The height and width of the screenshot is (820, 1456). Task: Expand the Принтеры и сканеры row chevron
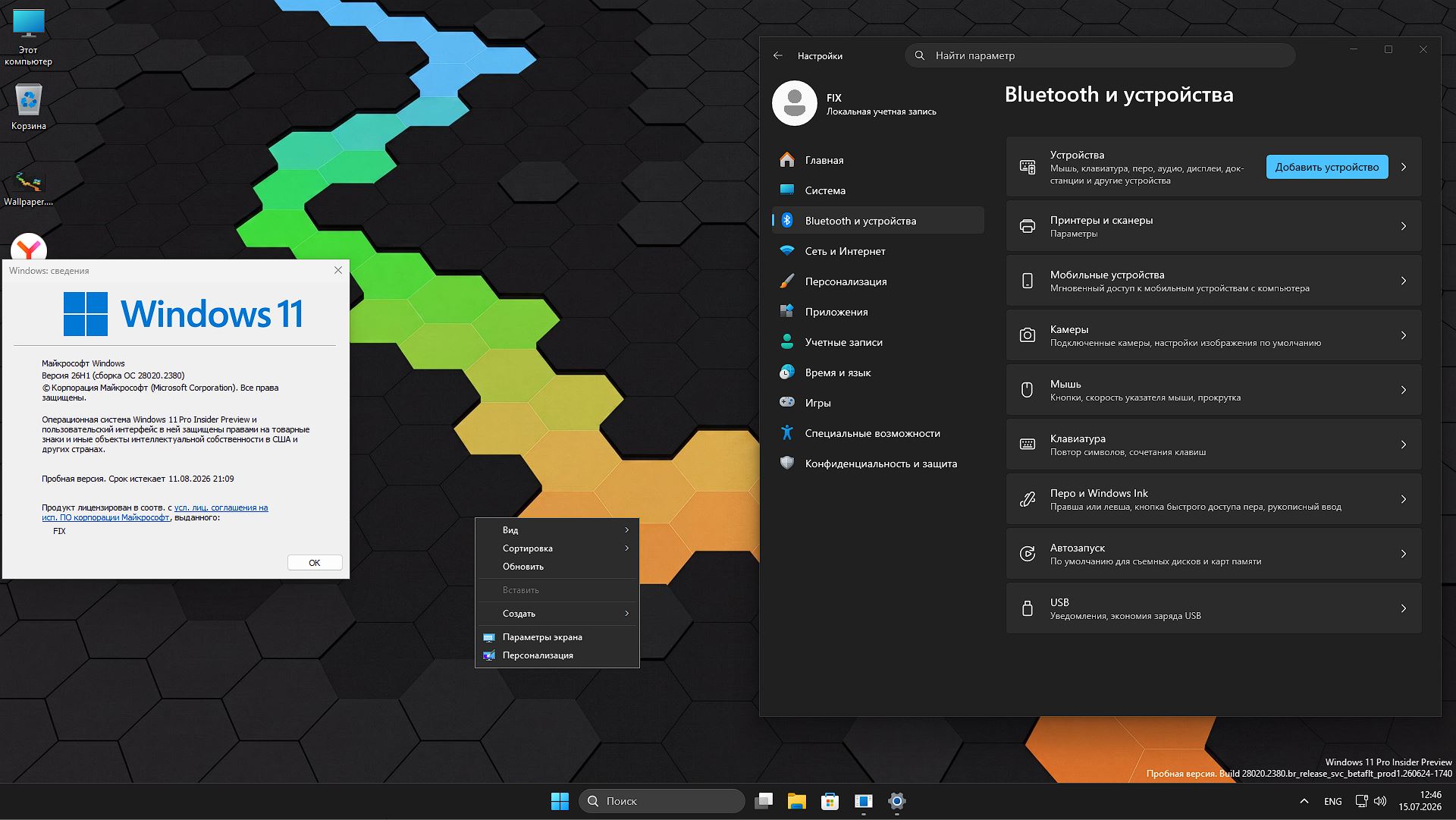point(1404,226)
